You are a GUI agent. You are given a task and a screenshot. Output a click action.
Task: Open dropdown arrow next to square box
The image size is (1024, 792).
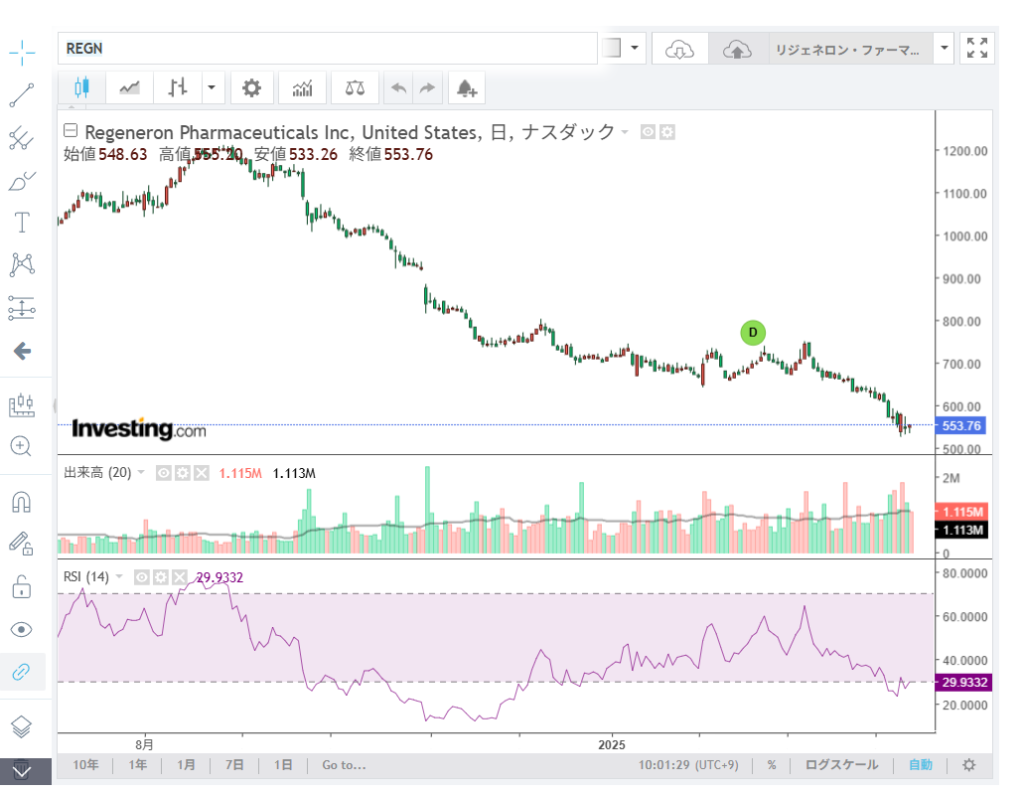634,48
